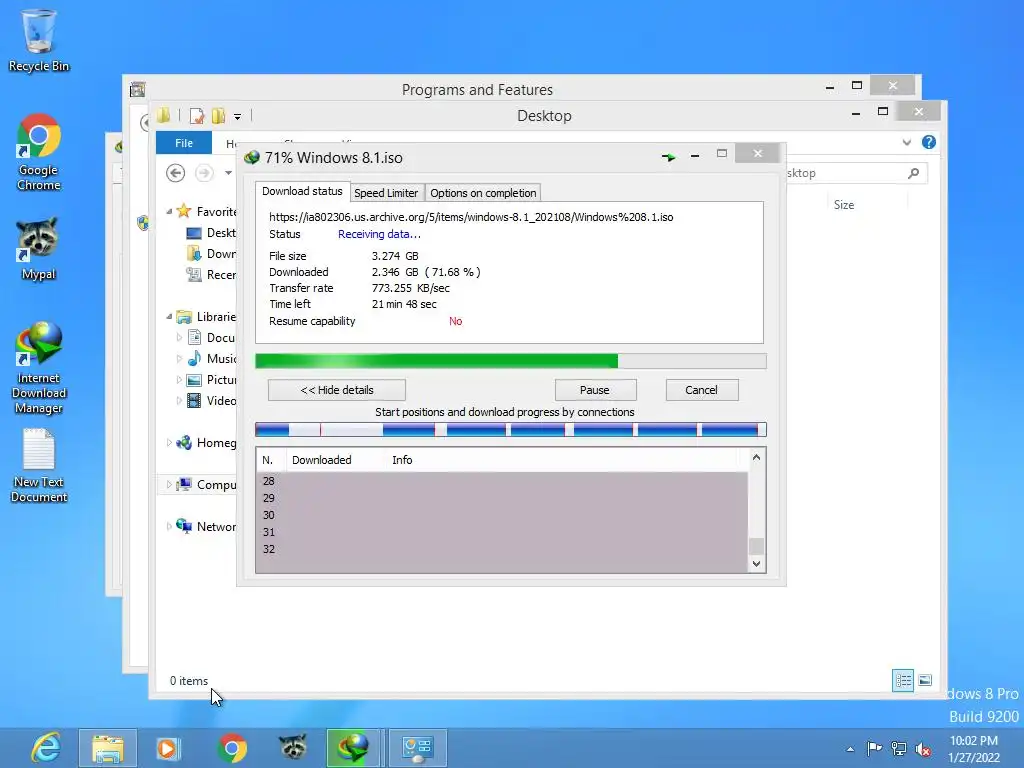Click the search magnifier in Desktop window

point(914,173)
